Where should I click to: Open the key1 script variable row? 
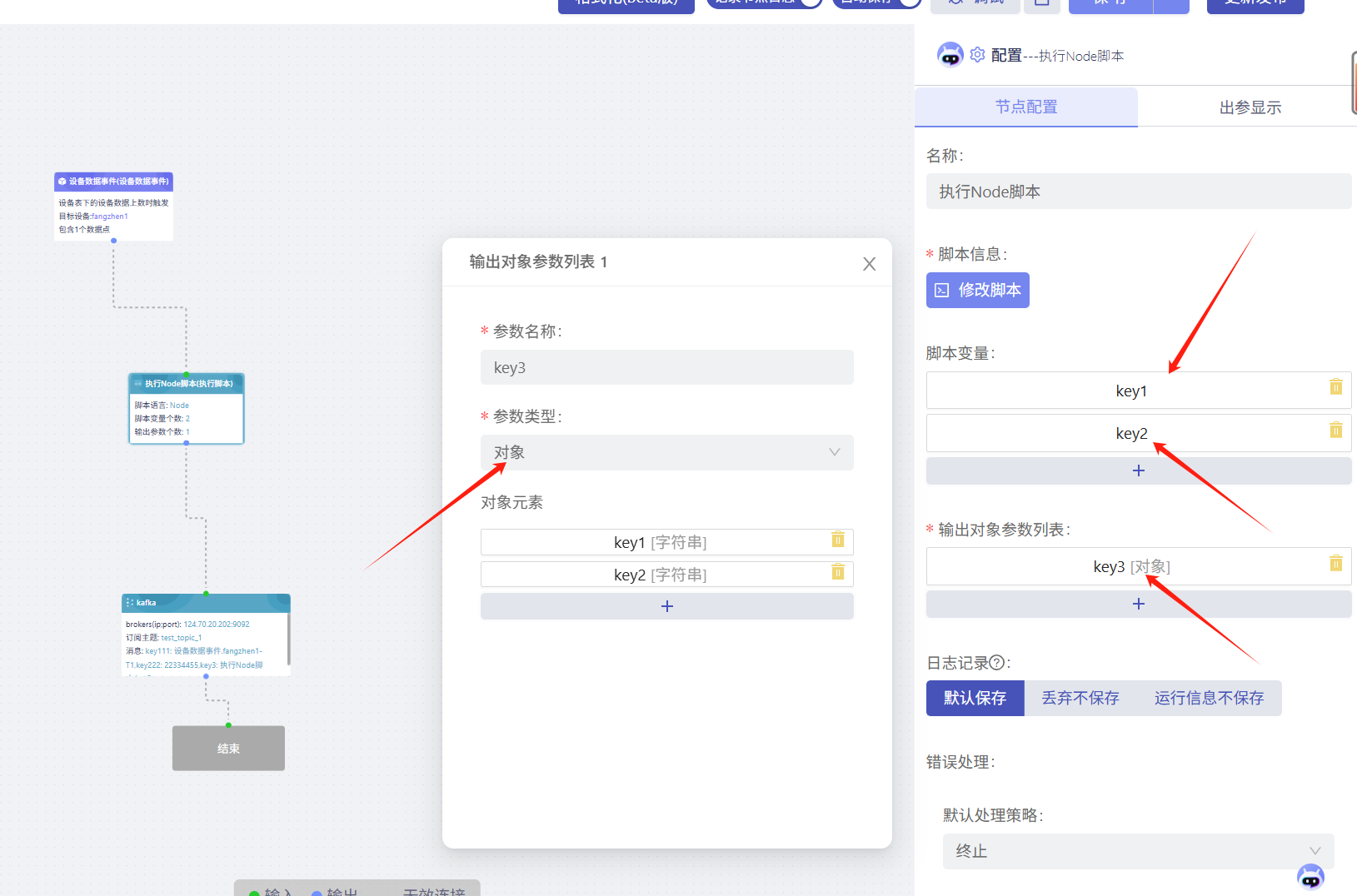[x=1139, y=390]
